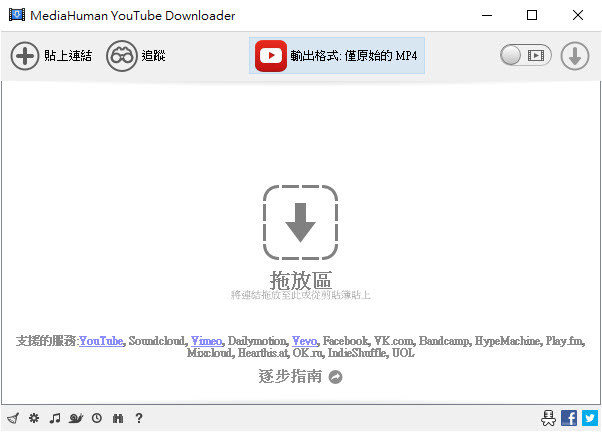Open the 輸出格式 output format selector
Viewport: 602px width, 432px height.
[x=337, y=56]
